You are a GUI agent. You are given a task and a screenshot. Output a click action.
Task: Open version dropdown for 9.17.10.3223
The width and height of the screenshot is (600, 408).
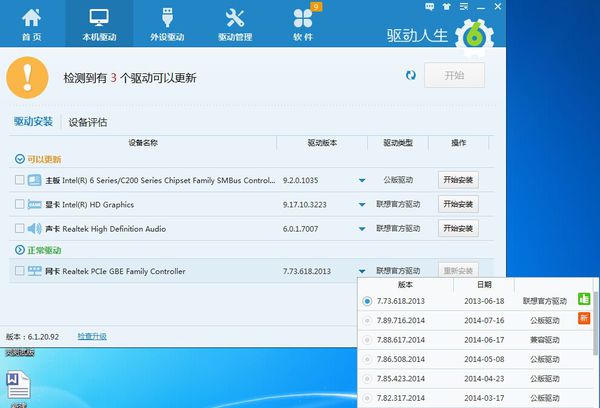pos(362,205)
